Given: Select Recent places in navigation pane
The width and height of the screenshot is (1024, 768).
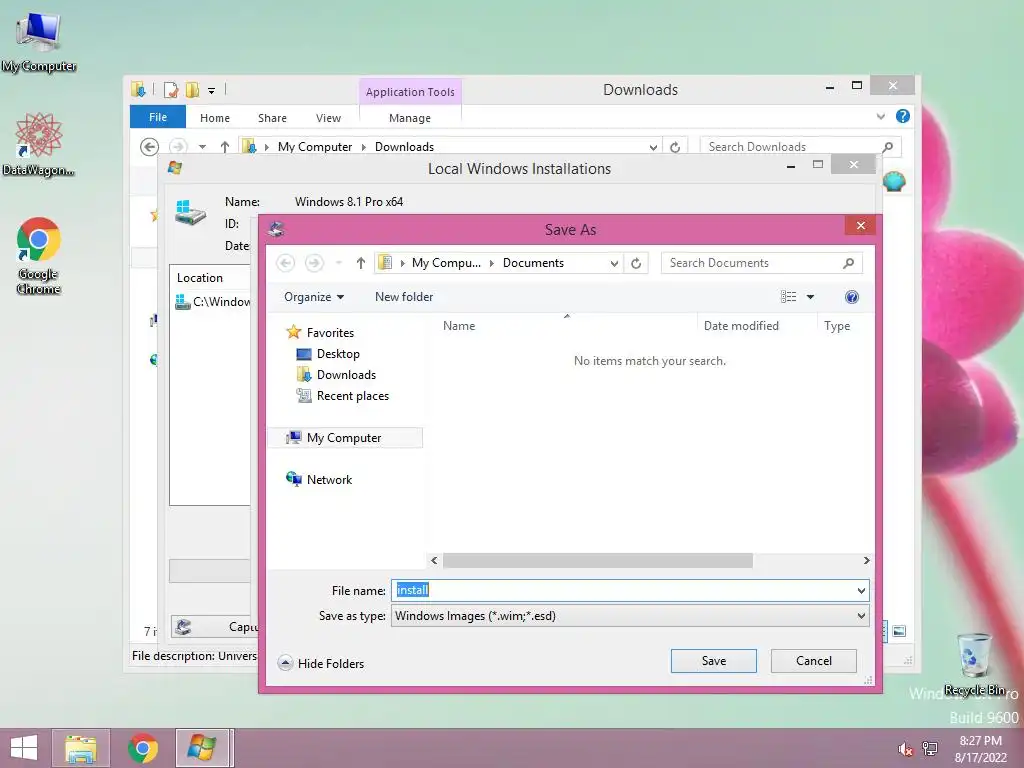Looking at the screenshot, I should [x=353, y=396].
